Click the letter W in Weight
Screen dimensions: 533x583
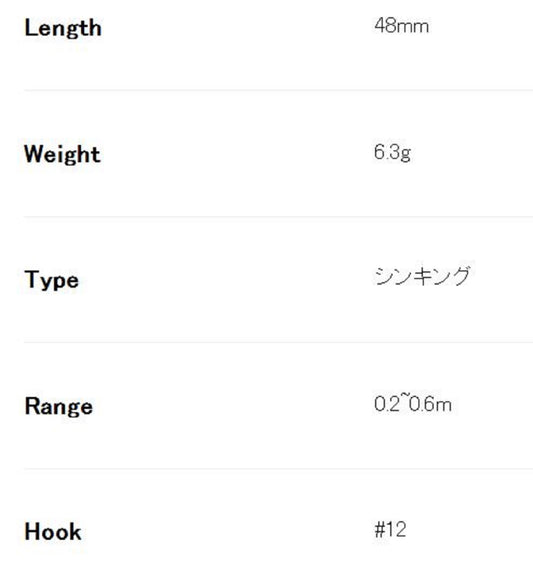point(35,154)
